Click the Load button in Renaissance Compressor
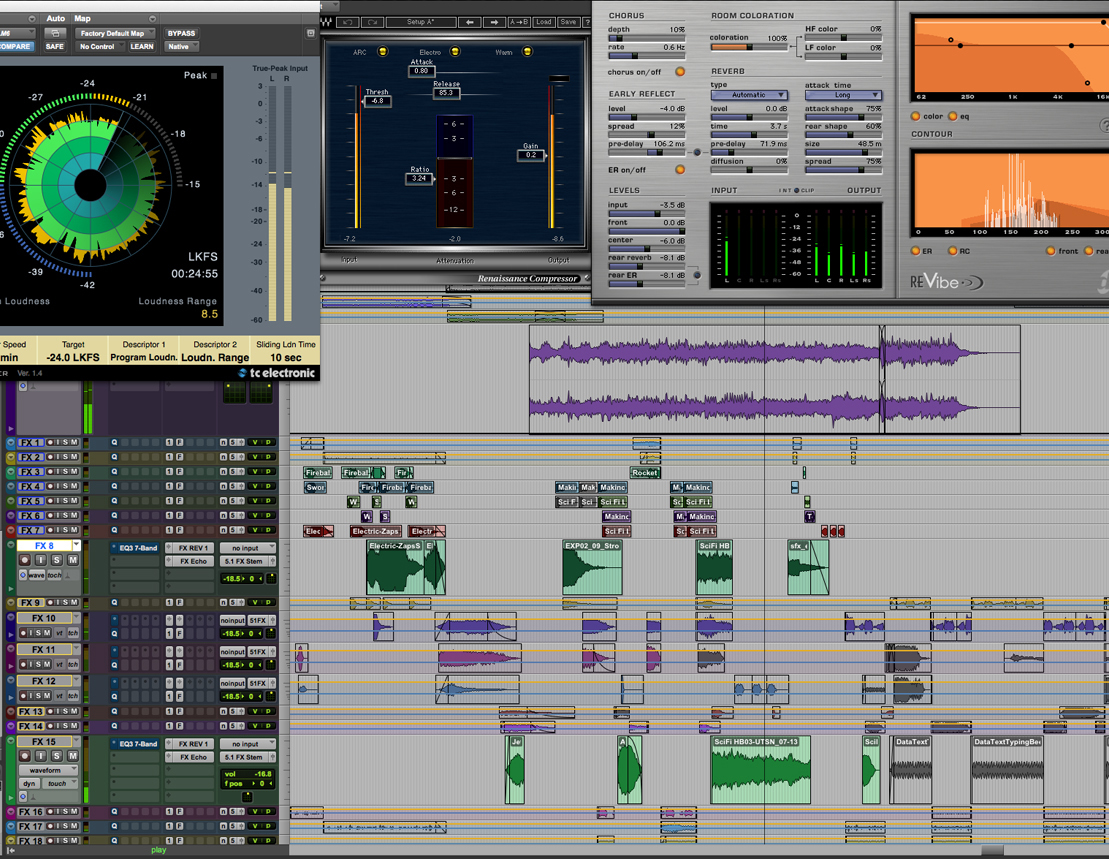The width and height of the screenshot is (1109, 859). tap(543, 22)
